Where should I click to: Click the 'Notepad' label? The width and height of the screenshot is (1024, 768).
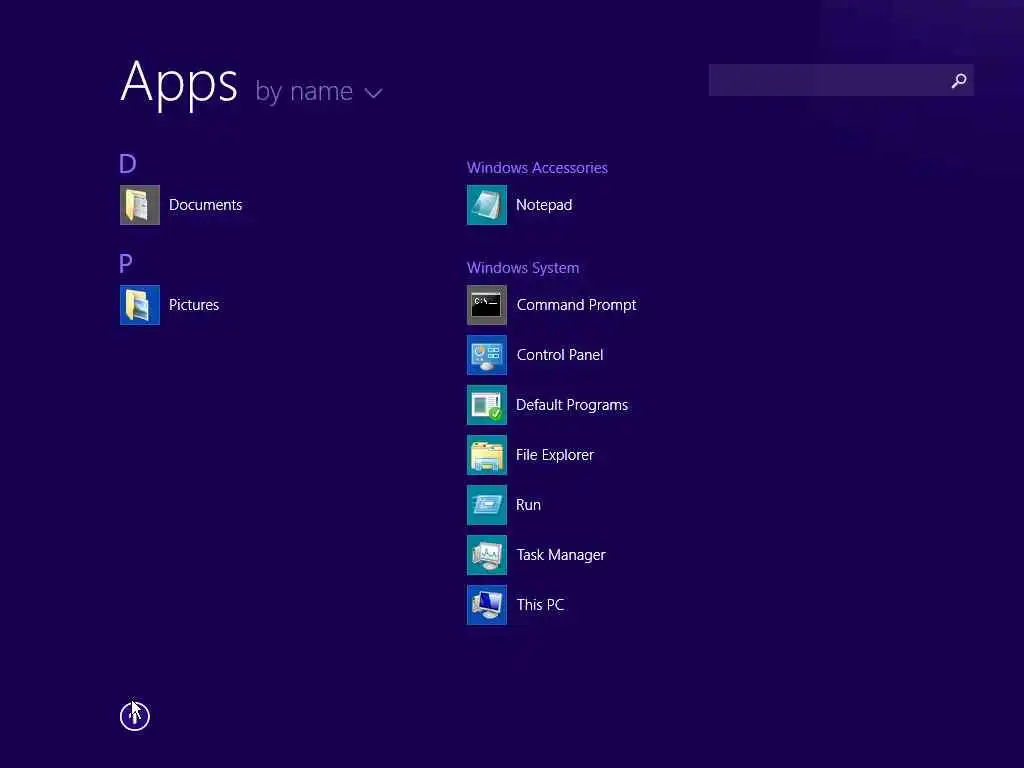pyautogui.click(x=544, y=205)
